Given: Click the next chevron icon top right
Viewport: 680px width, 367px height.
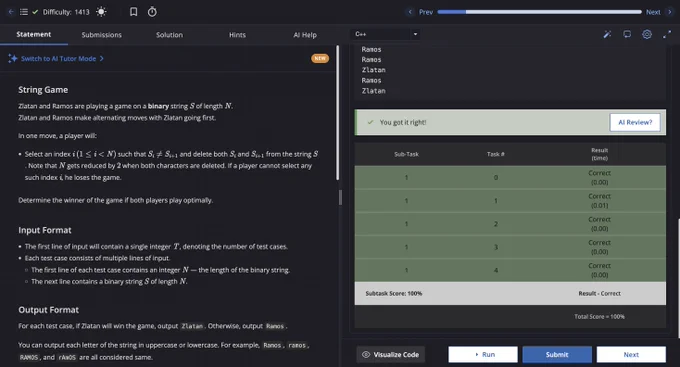Looking at the screenshot, I should (x=669, y=12).
